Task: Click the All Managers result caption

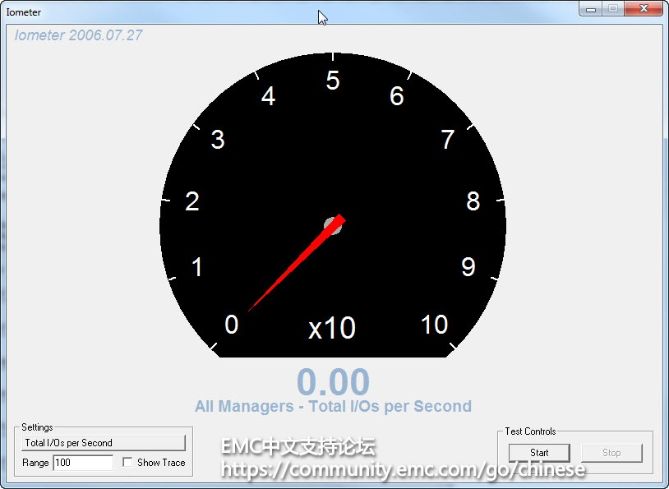Action: pyautogui.click(x=333, y=406)
